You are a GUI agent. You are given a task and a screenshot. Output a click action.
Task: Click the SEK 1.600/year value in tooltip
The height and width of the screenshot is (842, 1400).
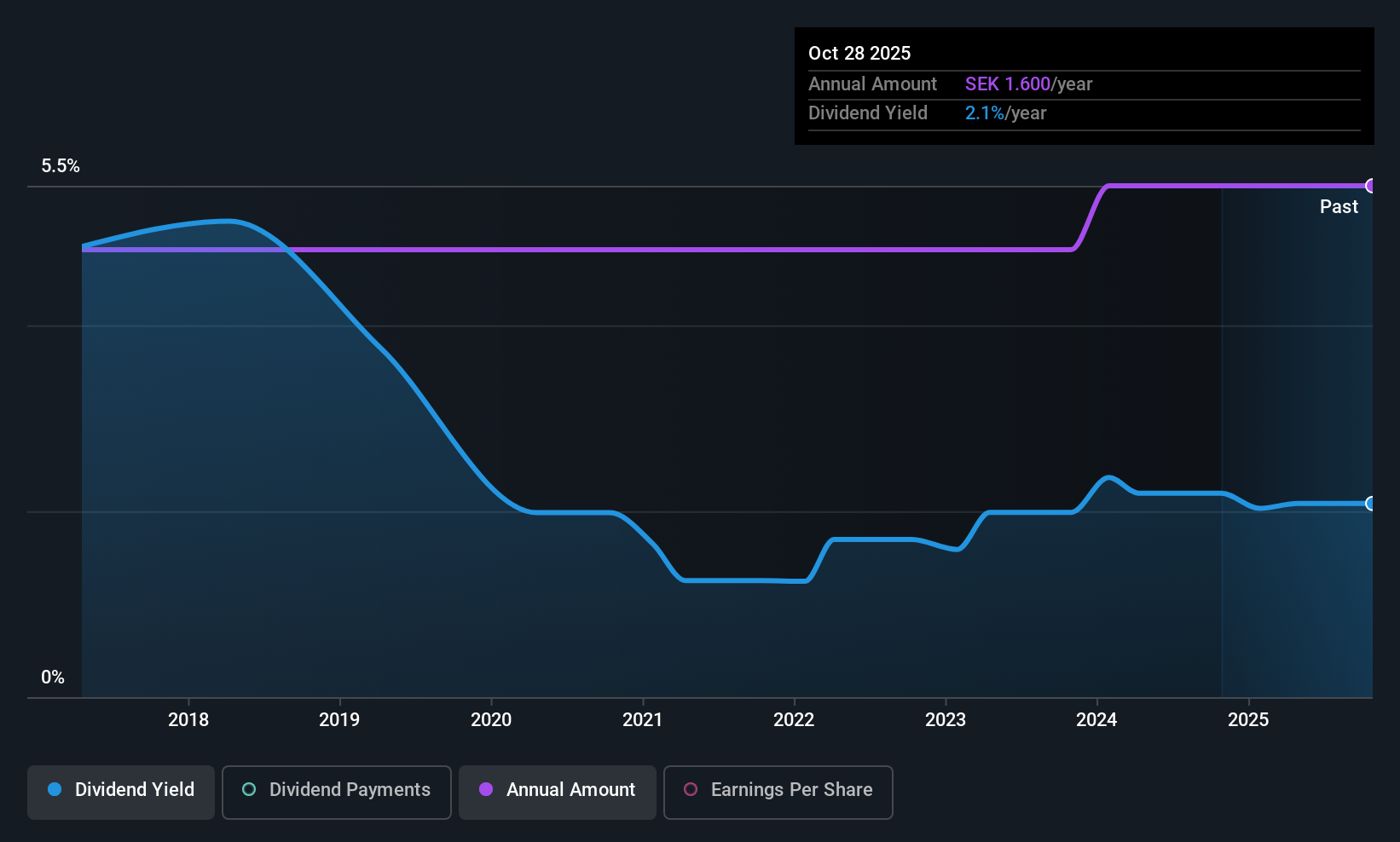click(x=1028, y=84)
